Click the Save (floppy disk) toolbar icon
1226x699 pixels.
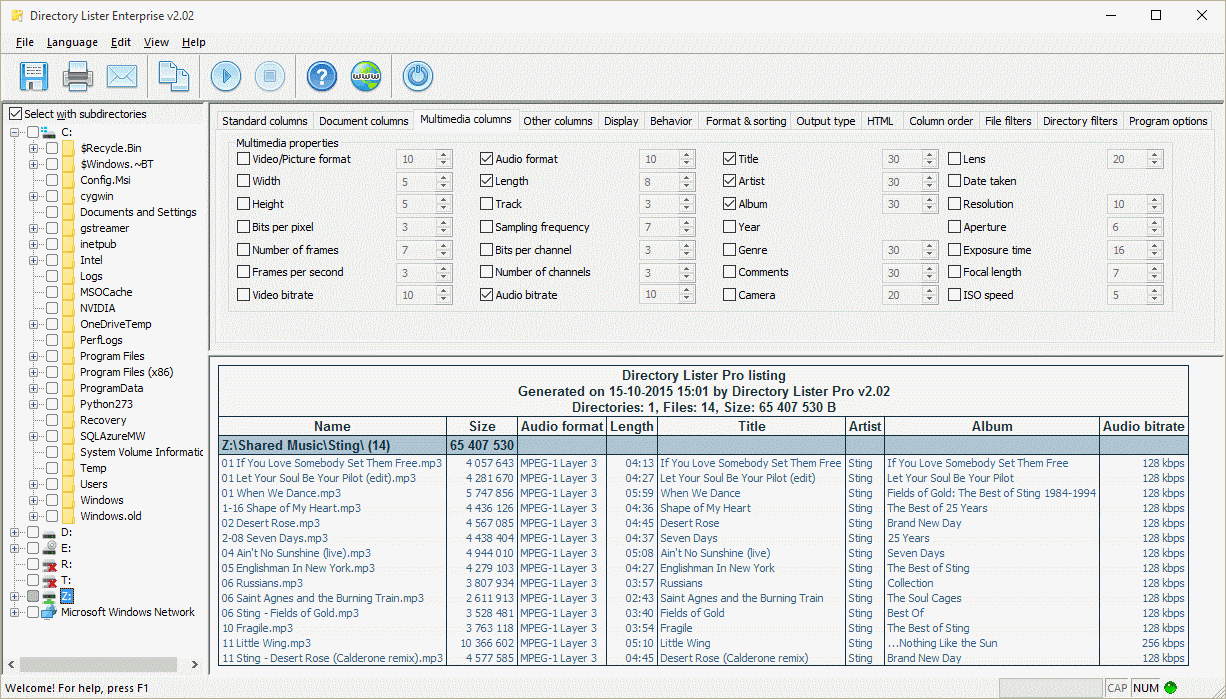34,76
